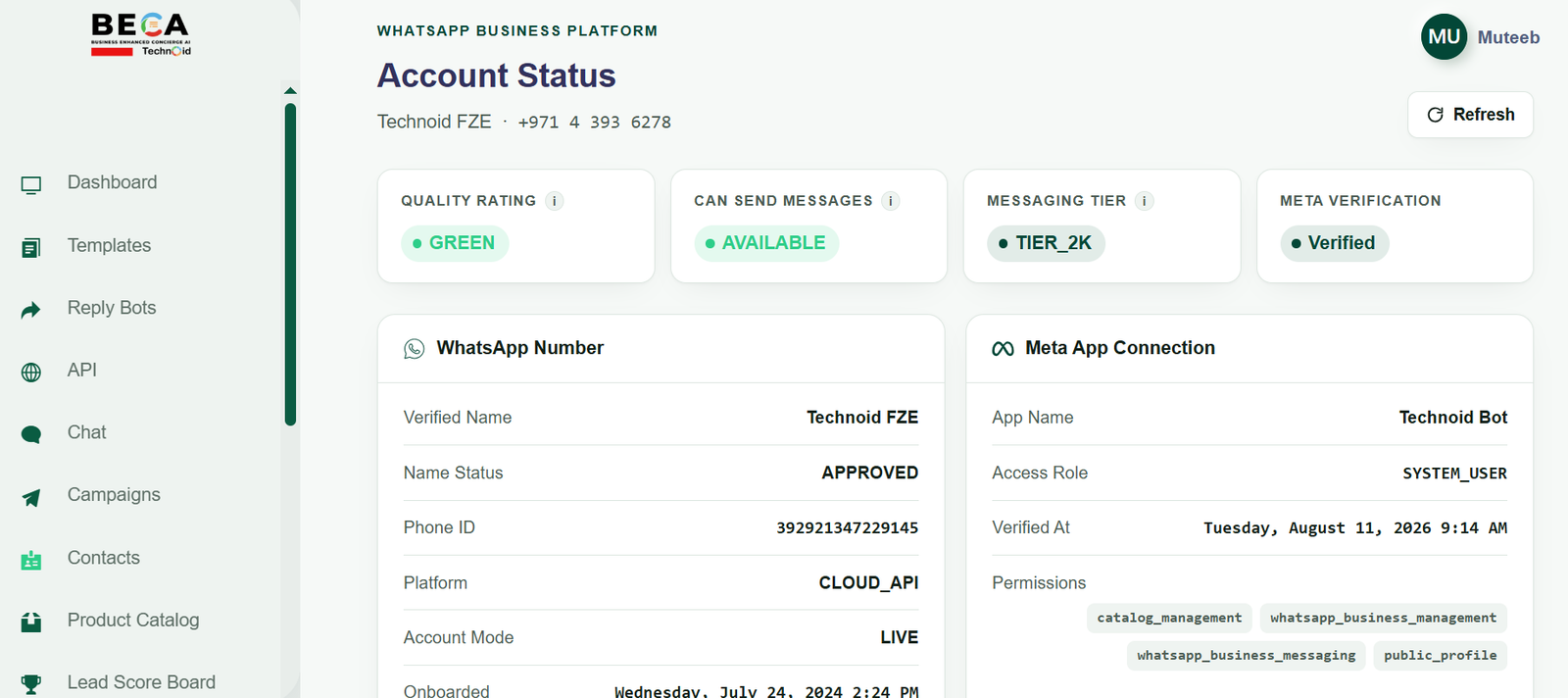
Task: Click the Account Status heading
Action: tap(497, 75)
